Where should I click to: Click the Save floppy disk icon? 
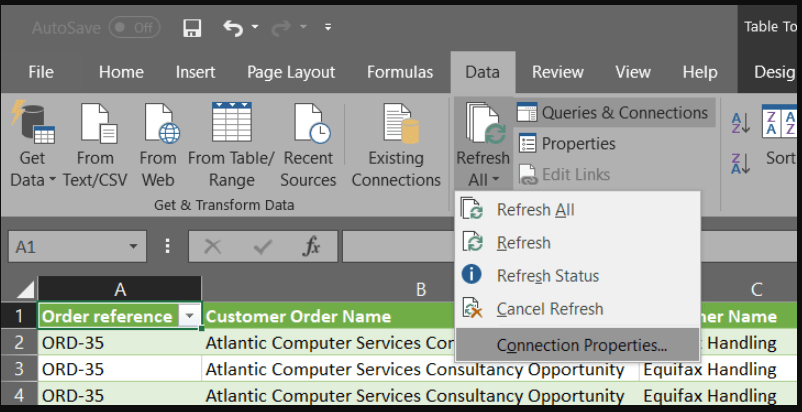192,28
